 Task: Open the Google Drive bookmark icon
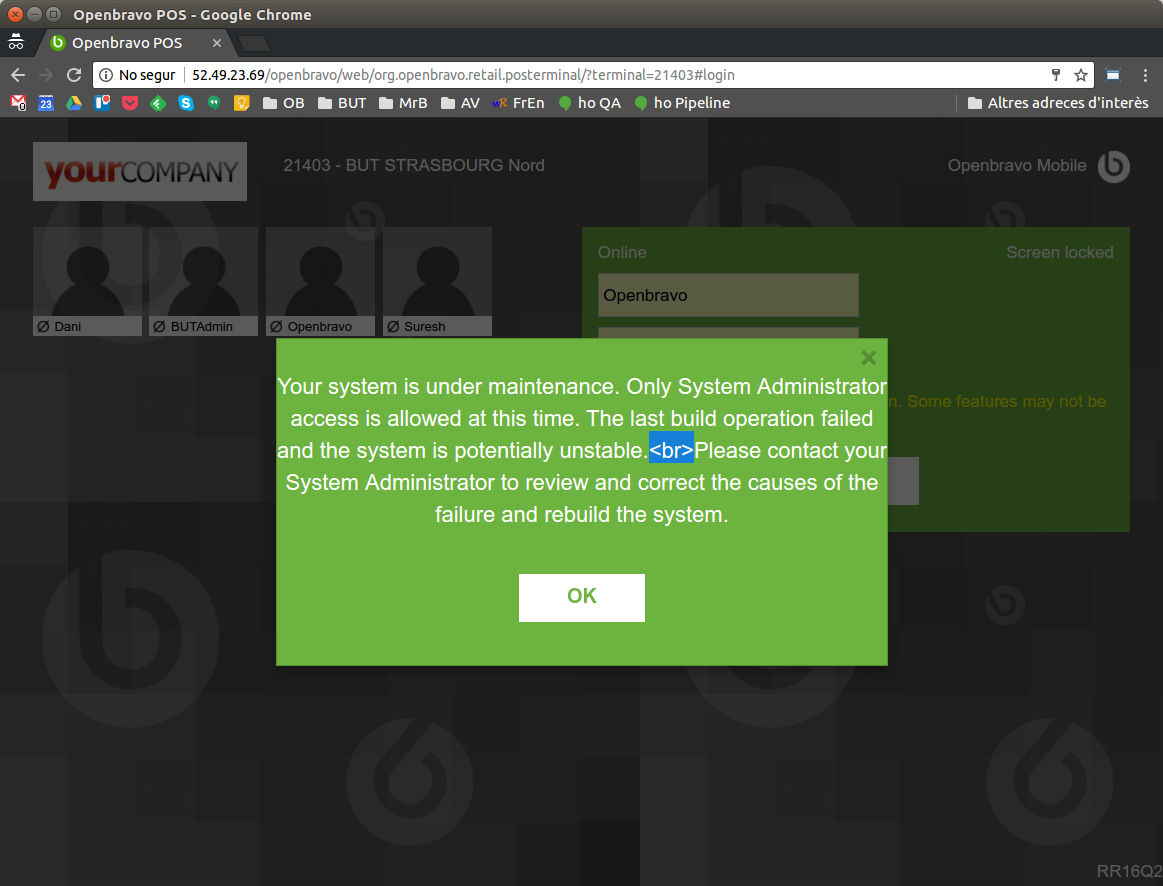74,103
